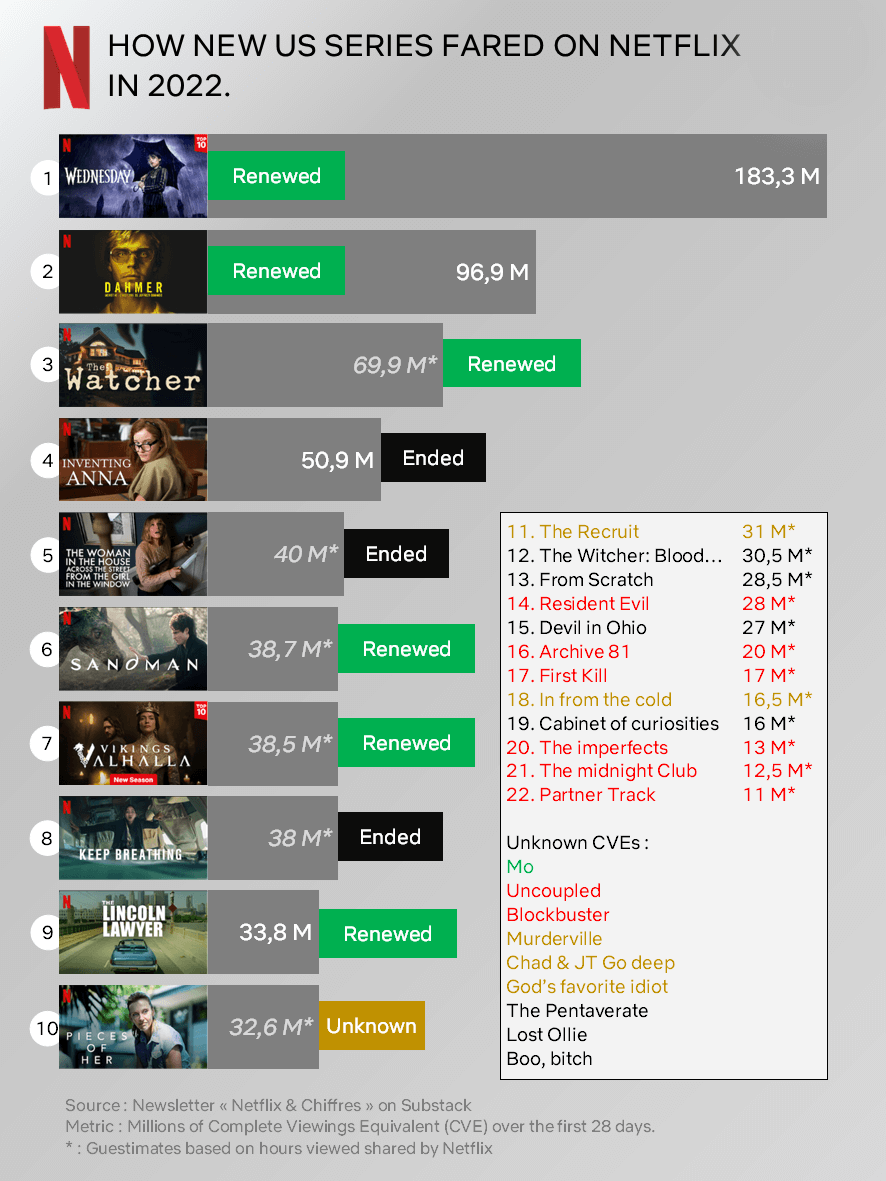Open the Inventing Anna thumbnail
Viewport: 886px width, 1181px height.
pyautogui.click(x=133, y=459)
